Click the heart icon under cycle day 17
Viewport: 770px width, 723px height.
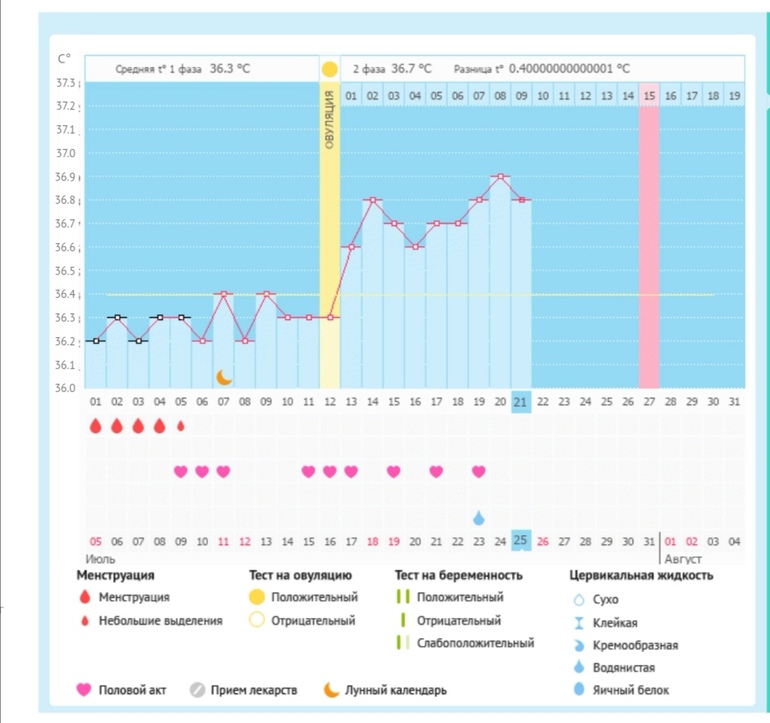tap(436, 471)
